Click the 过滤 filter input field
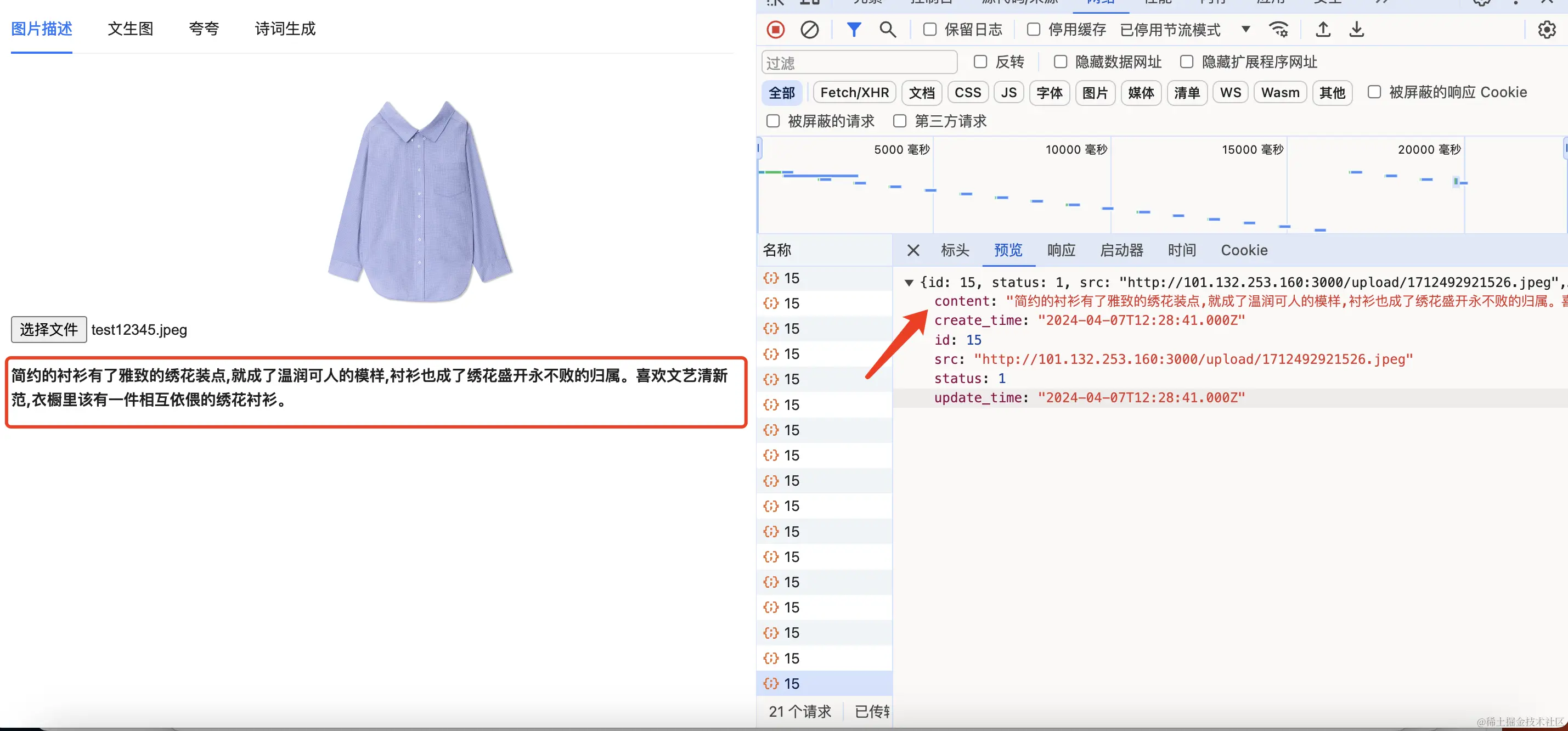1568x731 pixels. [x=858, y=63]
